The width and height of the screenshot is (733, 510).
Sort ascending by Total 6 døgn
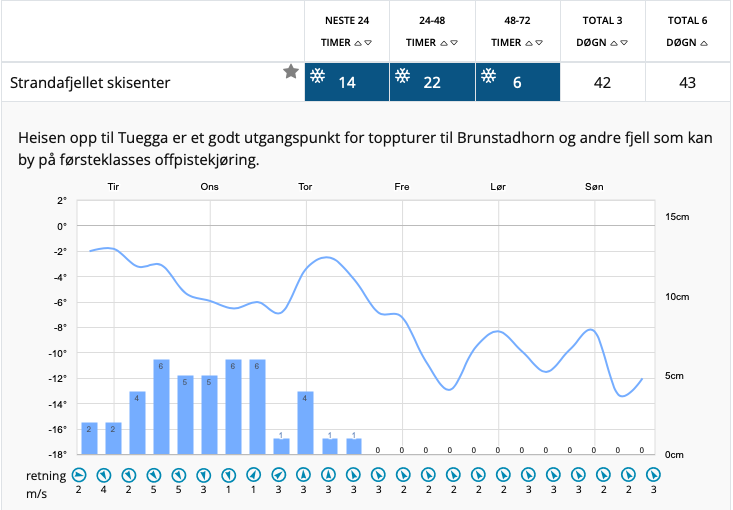click(704, 43)
